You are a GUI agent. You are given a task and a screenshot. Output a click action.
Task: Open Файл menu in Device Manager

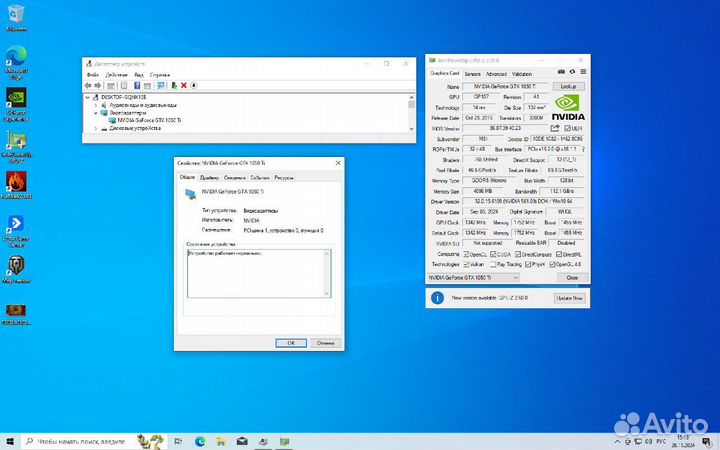click(93, 74)
